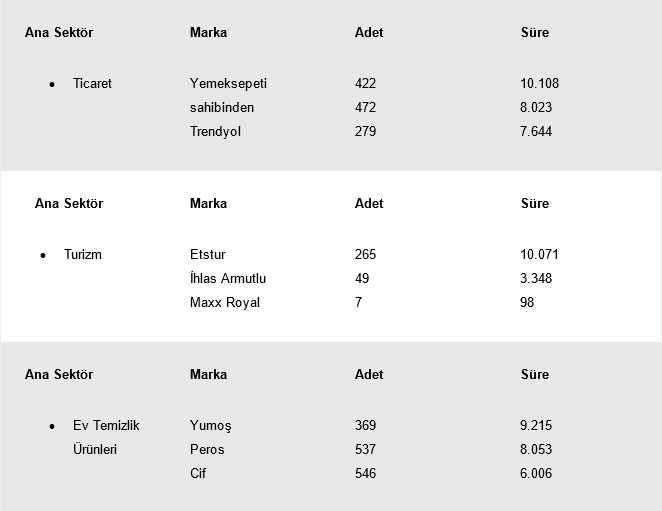662x511 pixels.
Task: Select Peros in the brand list
Action: tap(207, 450)
